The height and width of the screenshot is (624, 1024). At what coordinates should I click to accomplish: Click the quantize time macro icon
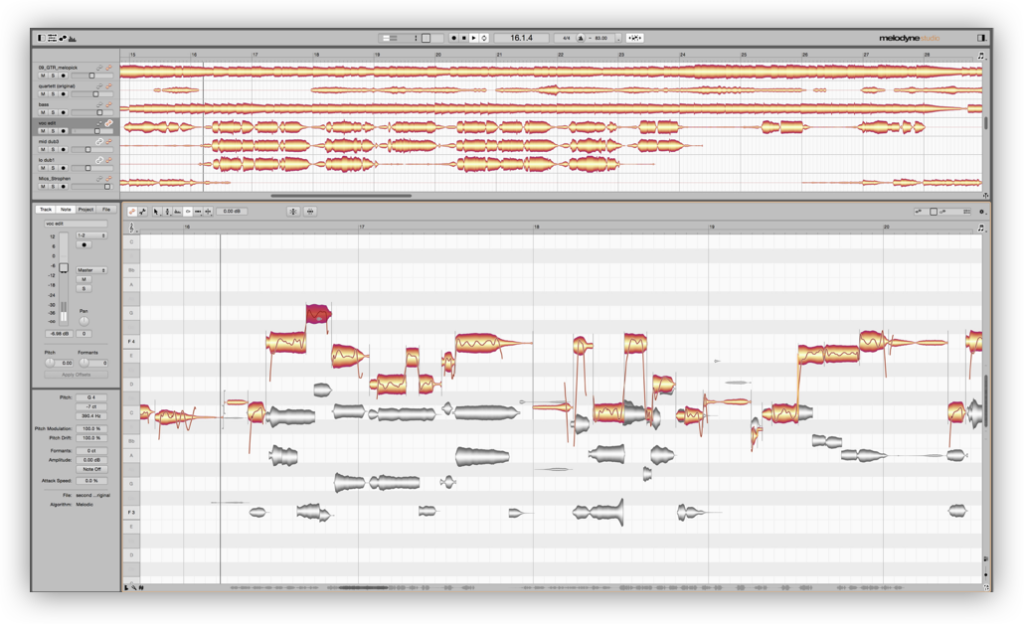click(x=310, y=211)
